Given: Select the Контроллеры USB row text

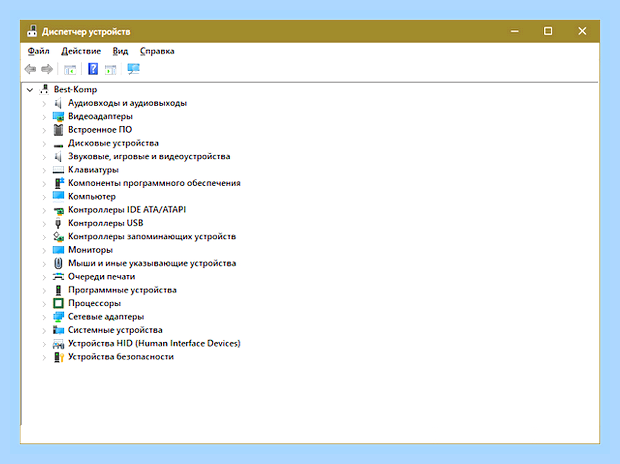Looking at the screenshot, I should point(106,223).
